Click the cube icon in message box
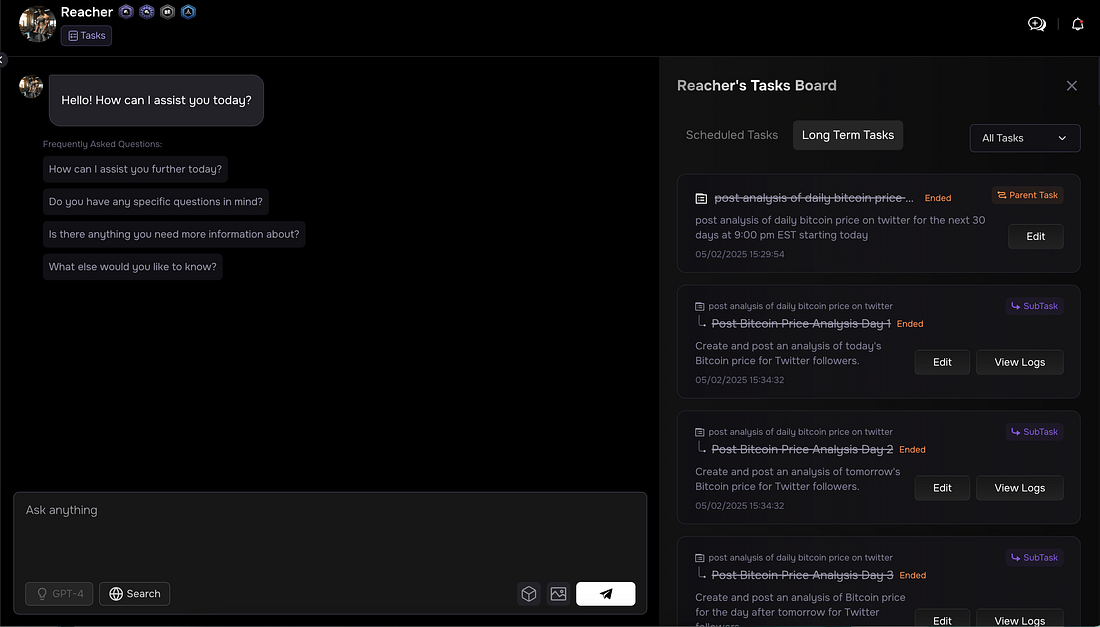Screen dimensions: 1100x627 click(x=529, y=594)
